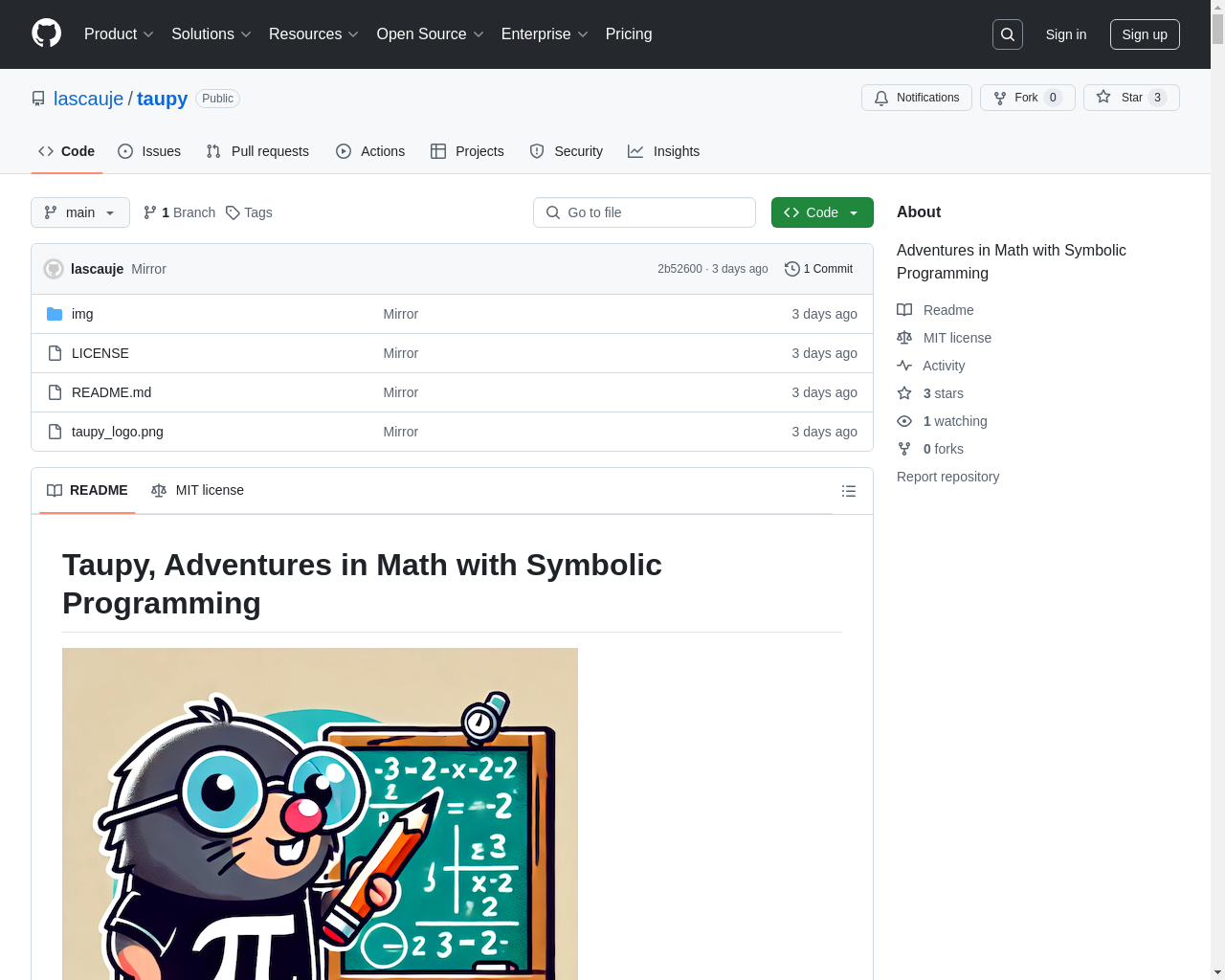Open the Actions tab

tap(370, 151)
